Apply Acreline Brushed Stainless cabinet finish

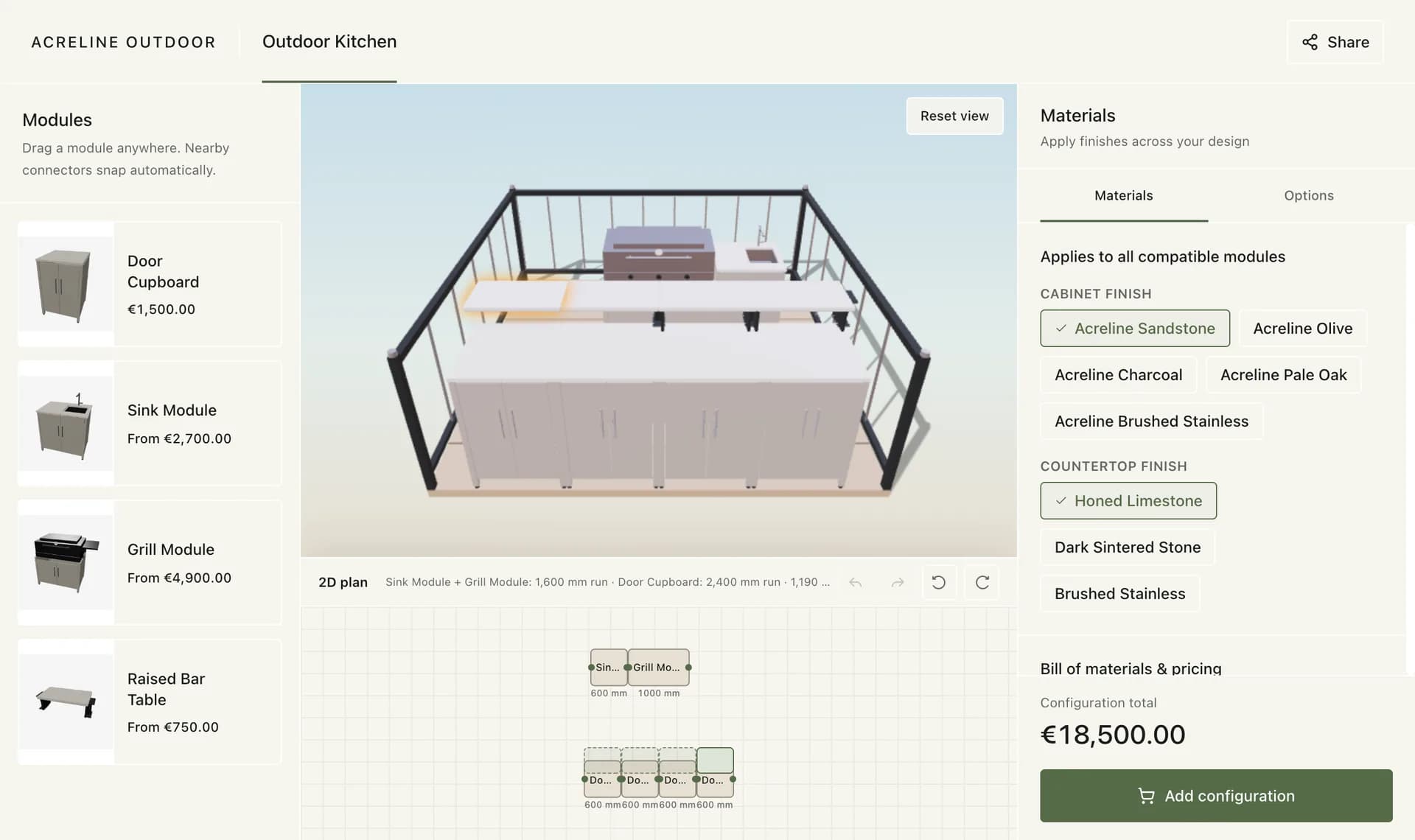coord(1151,421)
